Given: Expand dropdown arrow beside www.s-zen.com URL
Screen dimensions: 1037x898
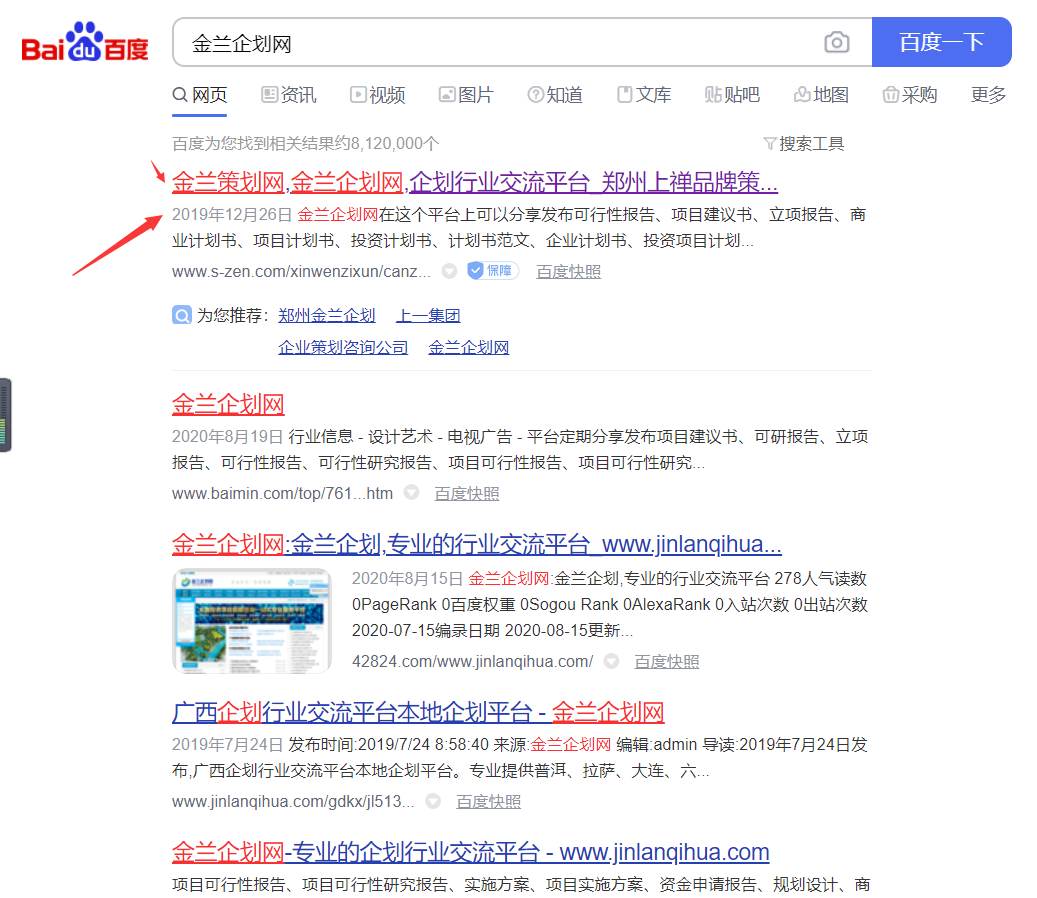Looking at the screenshot, I should [450, 271].
